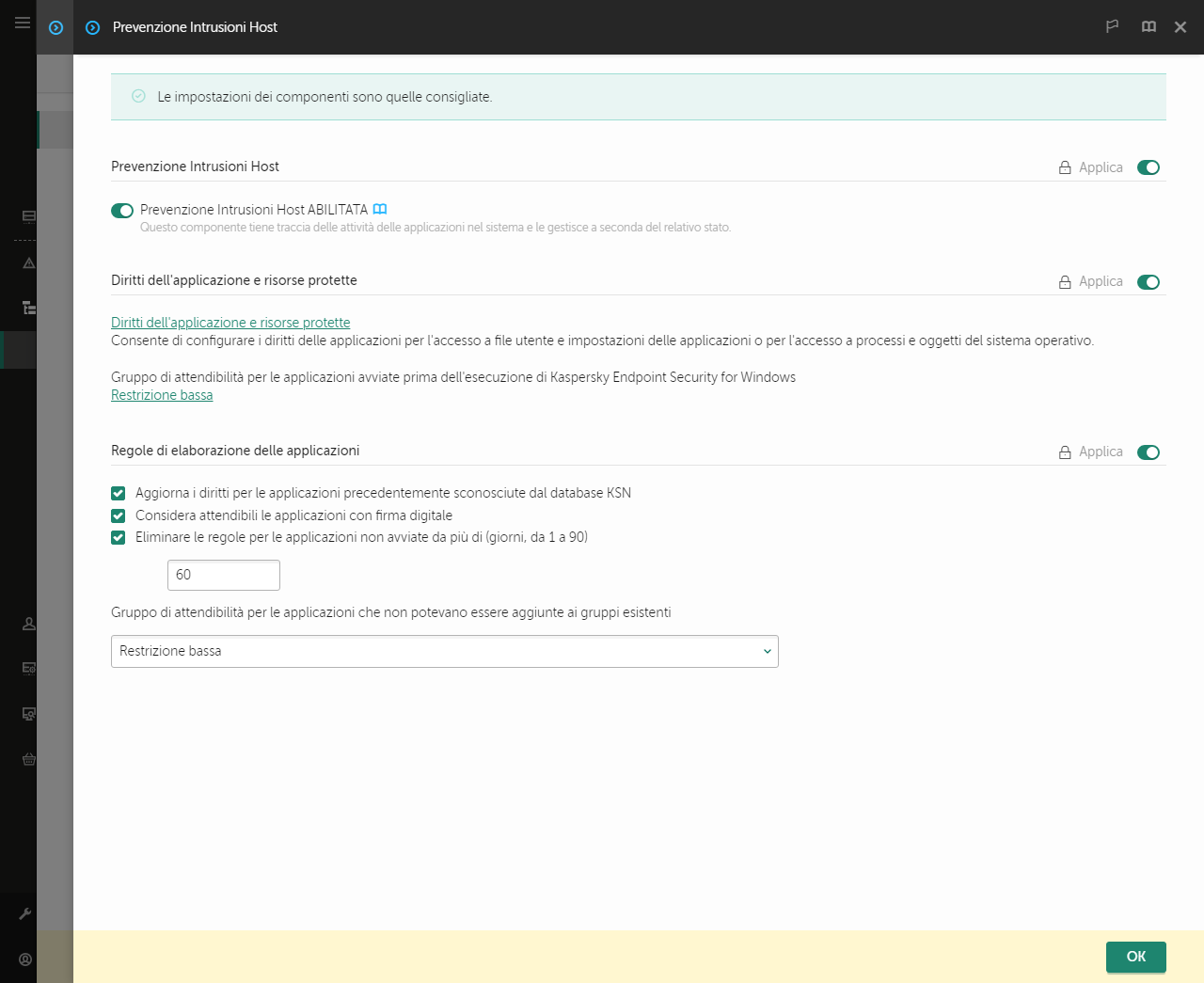Toggle off Prevenzione Intrusioni Host ABILITATA switch
Screen dimensions: 1204x983
click(122, 210)
